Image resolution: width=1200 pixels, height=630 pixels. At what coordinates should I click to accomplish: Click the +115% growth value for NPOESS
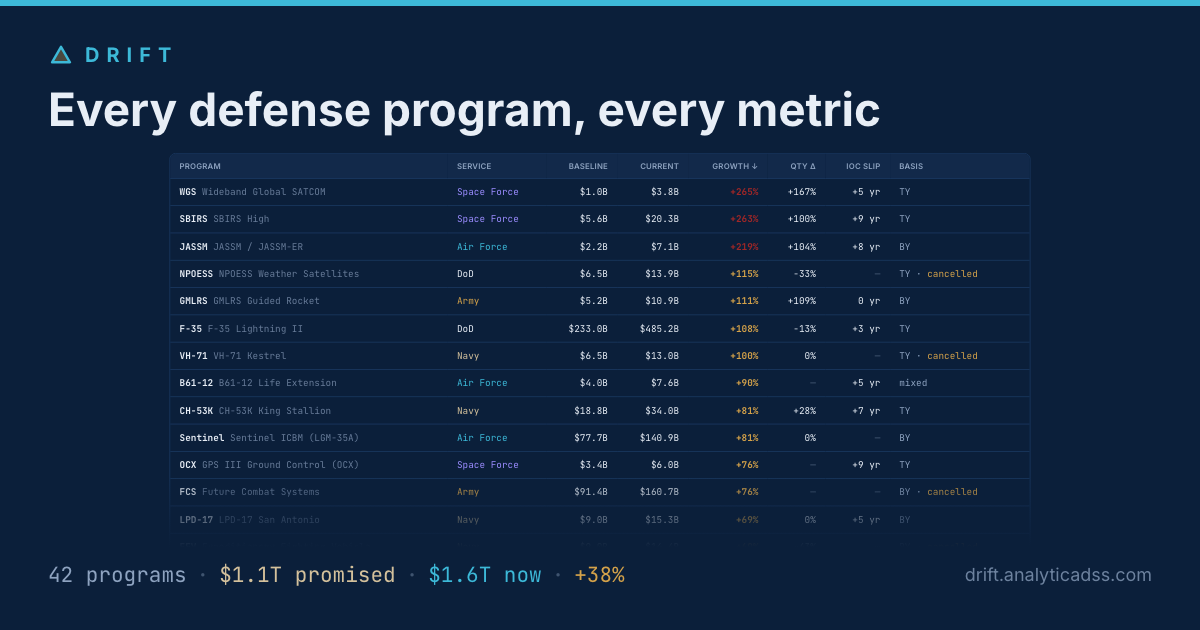pyautogui.click(x=744, y=274)
